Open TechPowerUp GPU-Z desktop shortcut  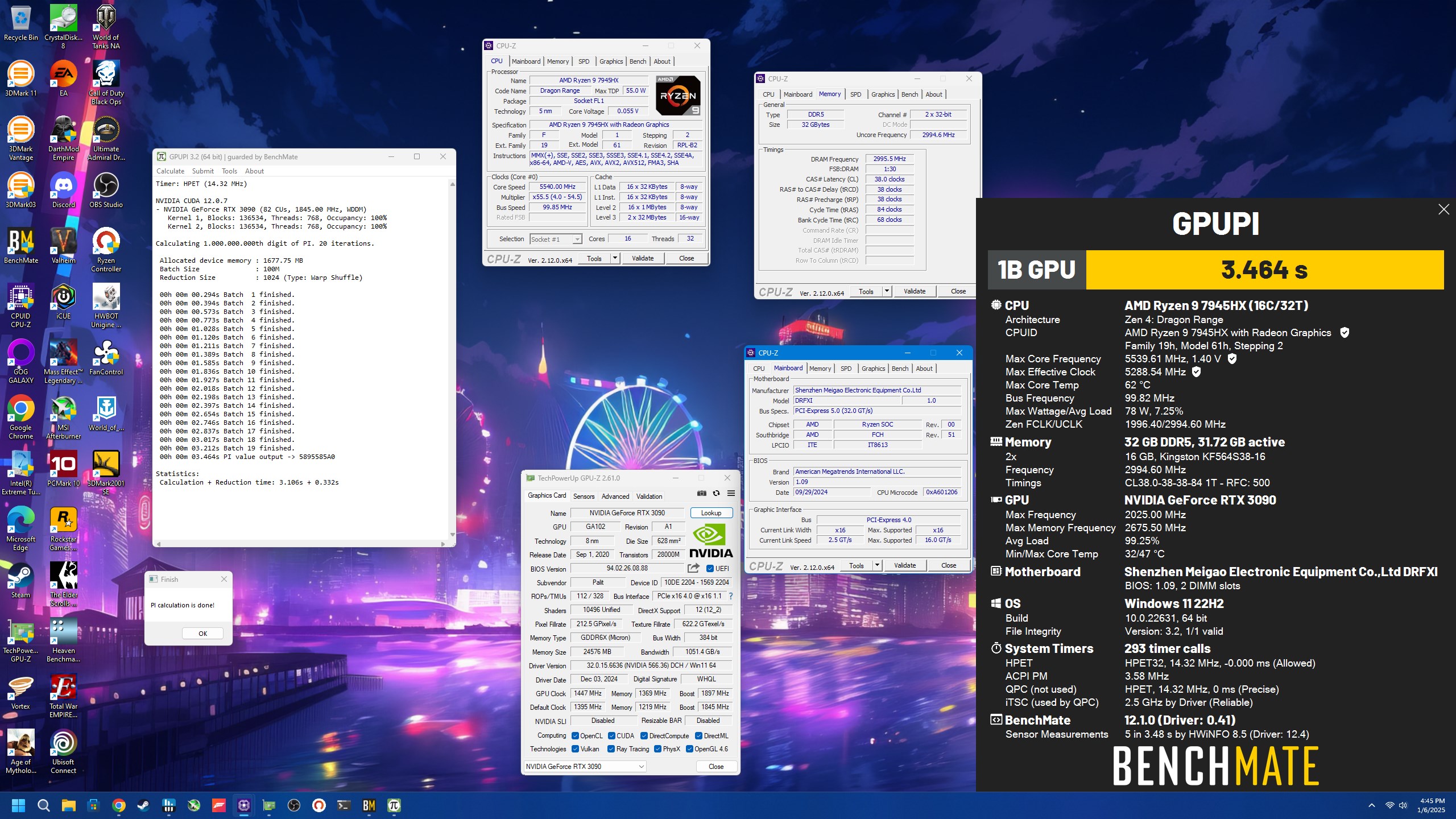pyautogui.click(x=20, y=640)
